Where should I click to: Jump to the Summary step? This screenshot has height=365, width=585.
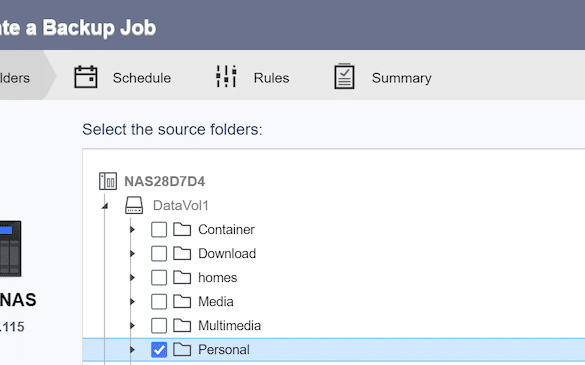coord(383,77)
